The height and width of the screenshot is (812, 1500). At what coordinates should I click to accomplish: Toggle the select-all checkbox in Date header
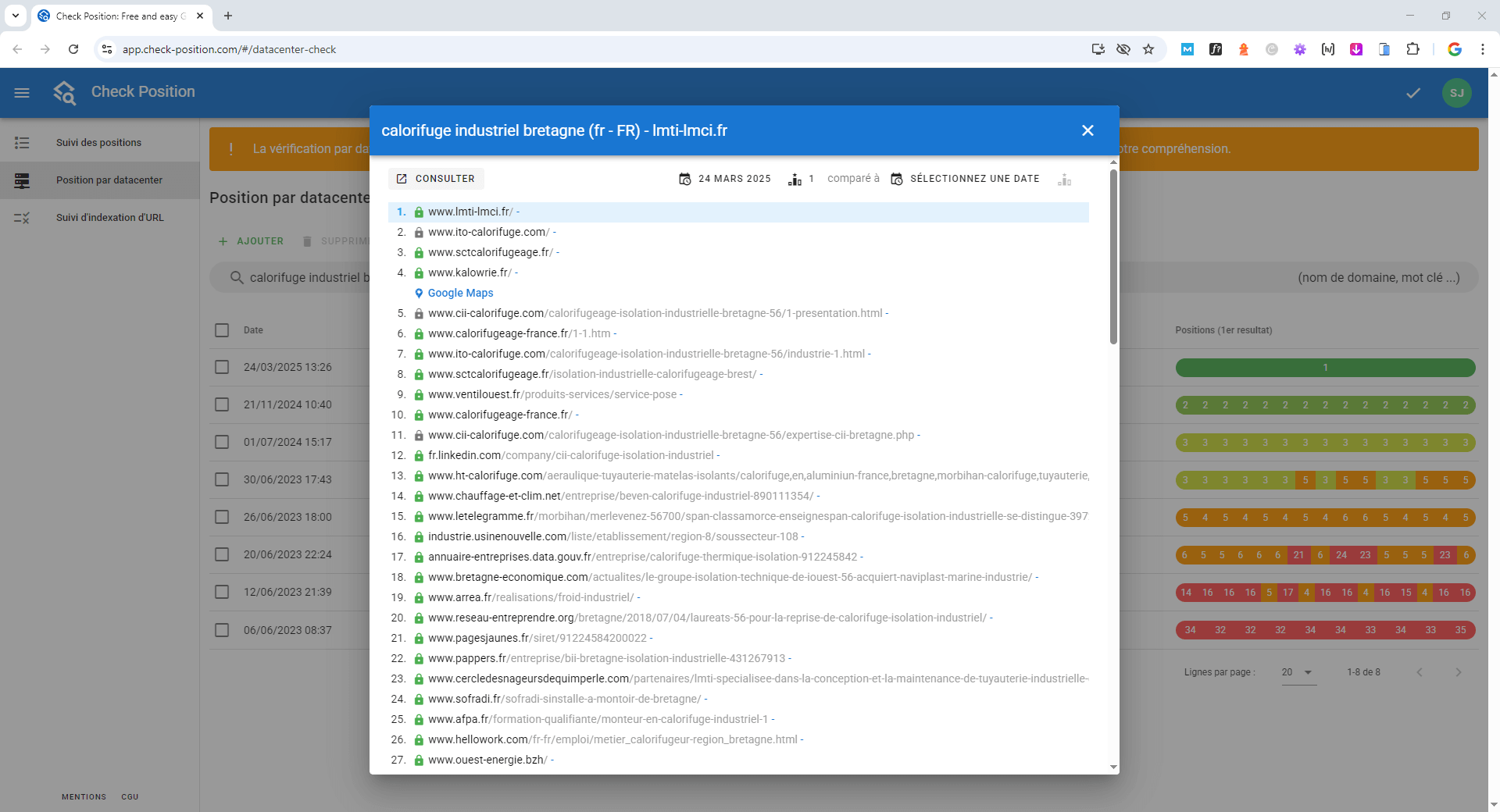coord(222,330)
